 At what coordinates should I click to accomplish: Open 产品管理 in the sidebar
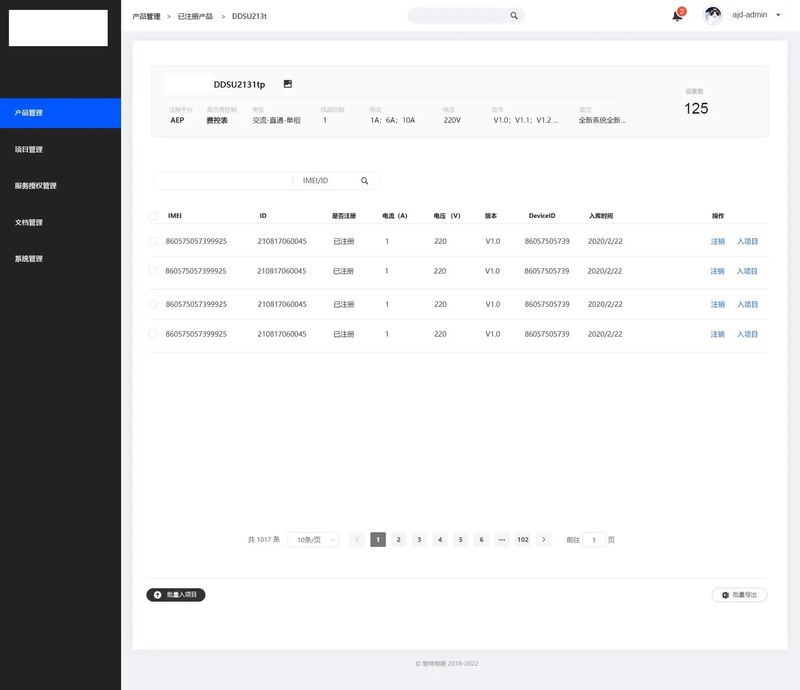(x=60, y=113)
